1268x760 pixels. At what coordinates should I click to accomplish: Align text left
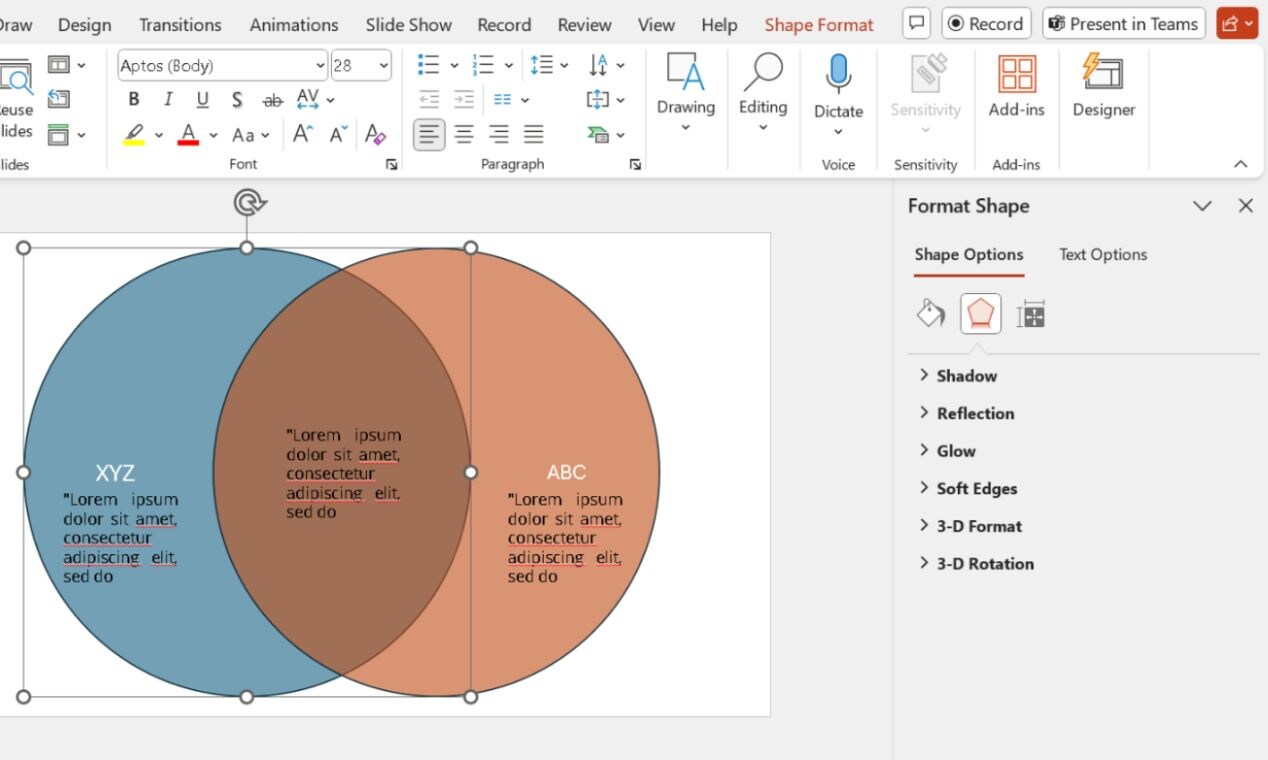point(429,134)
